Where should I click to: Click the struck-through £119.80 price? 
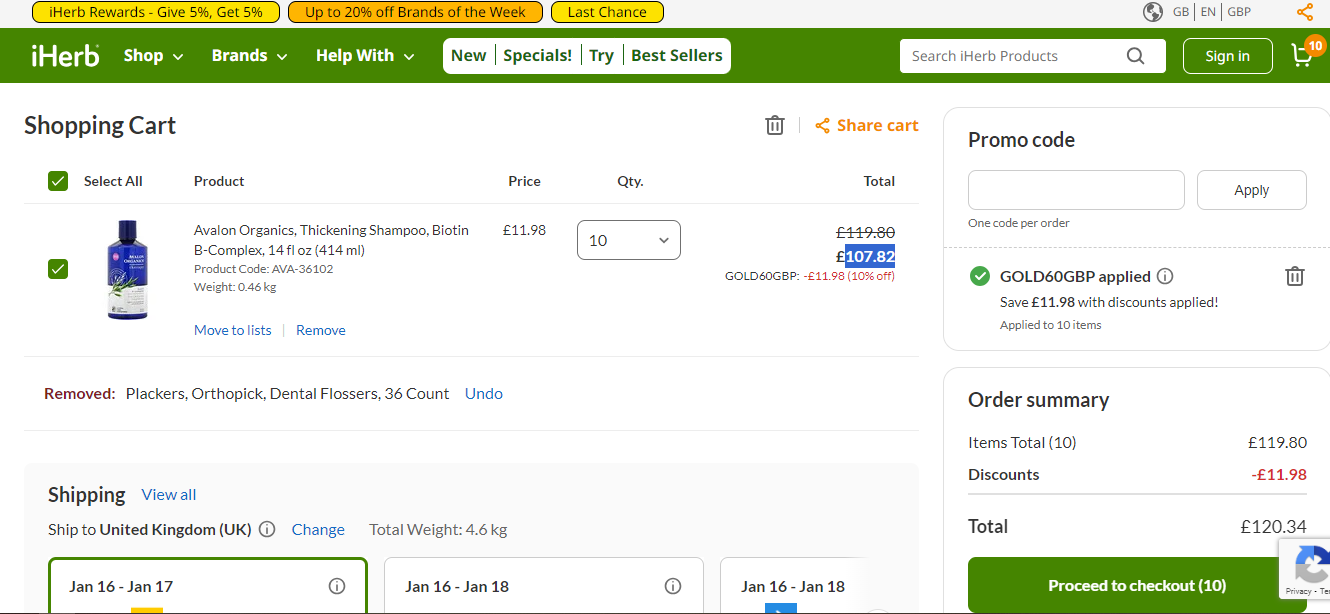point(865,232)
